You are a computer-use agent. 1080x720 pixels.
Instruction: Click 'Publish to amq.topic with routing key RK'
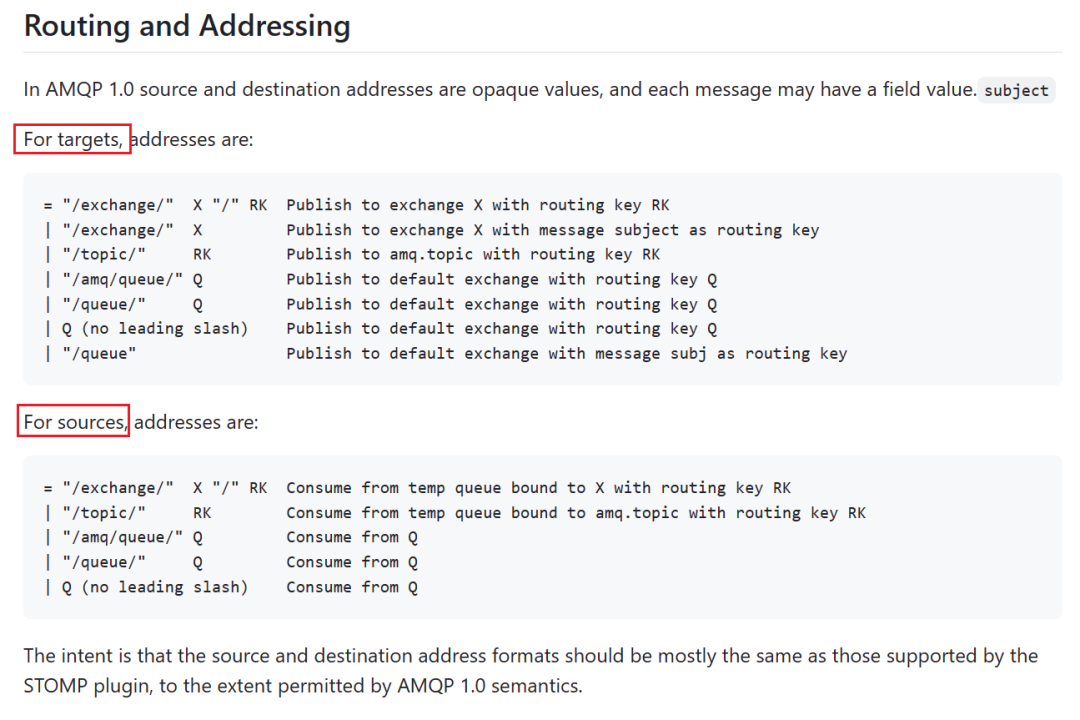coord(473,255)
